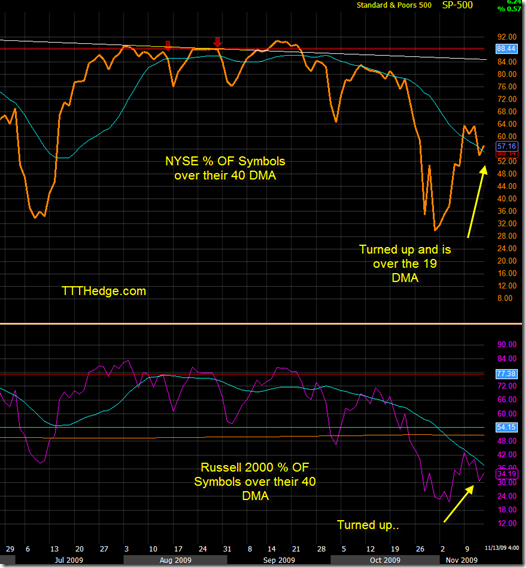Select date label 9 on time axis
Viewport: 526px width, 568px height.
[467, 549]
